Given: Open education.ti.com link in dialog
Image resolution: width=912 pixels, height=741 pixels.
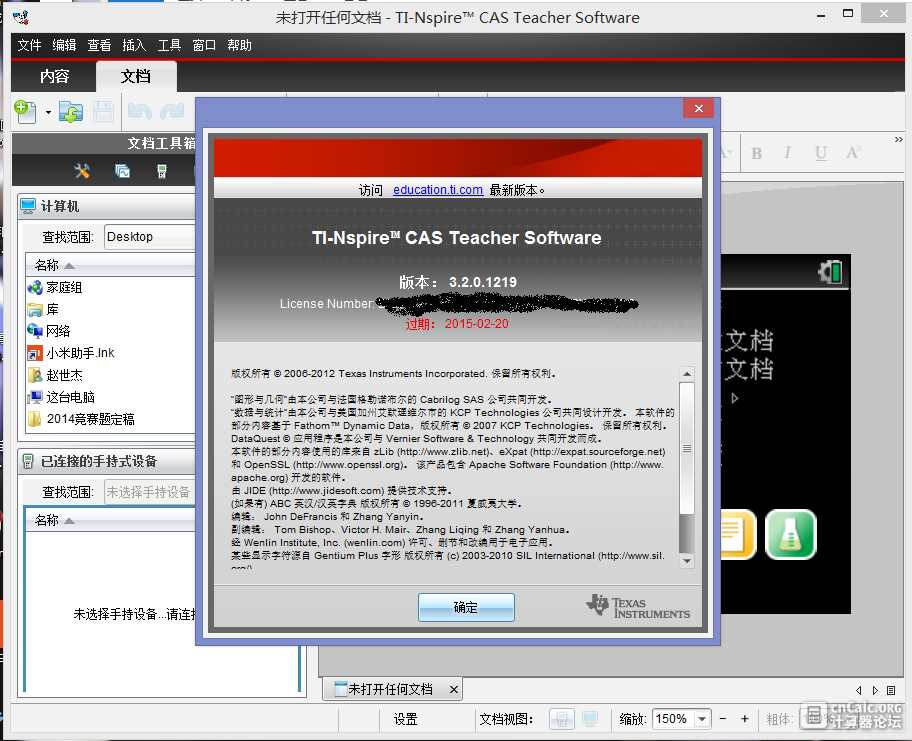Looking at the screenshot, I should 438,190.
